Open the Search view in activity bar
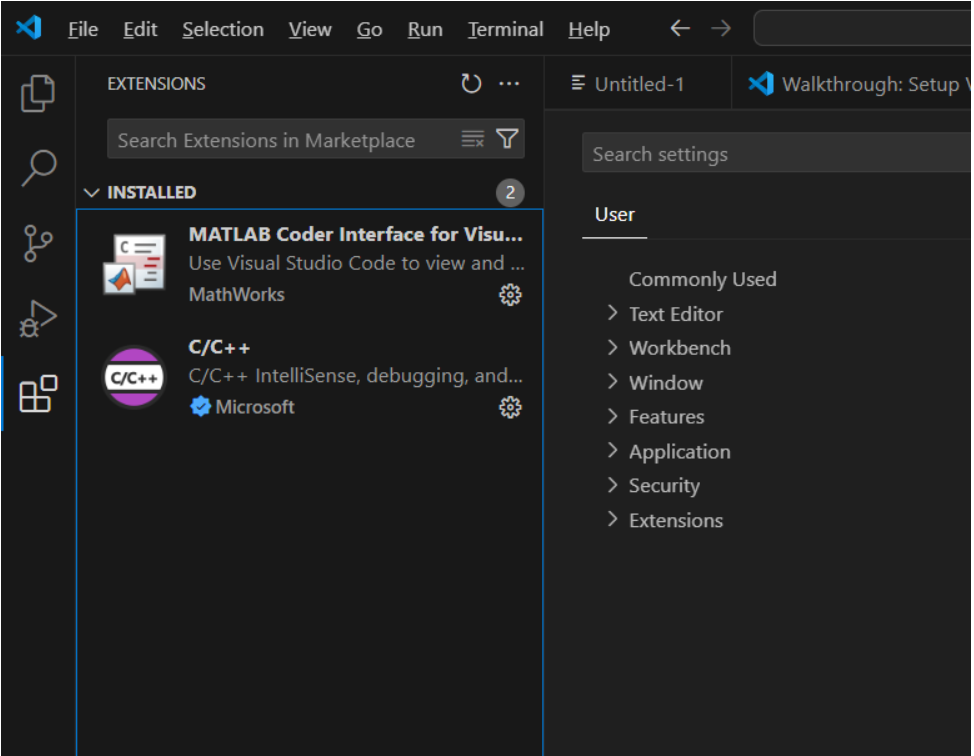 point(38,168)
